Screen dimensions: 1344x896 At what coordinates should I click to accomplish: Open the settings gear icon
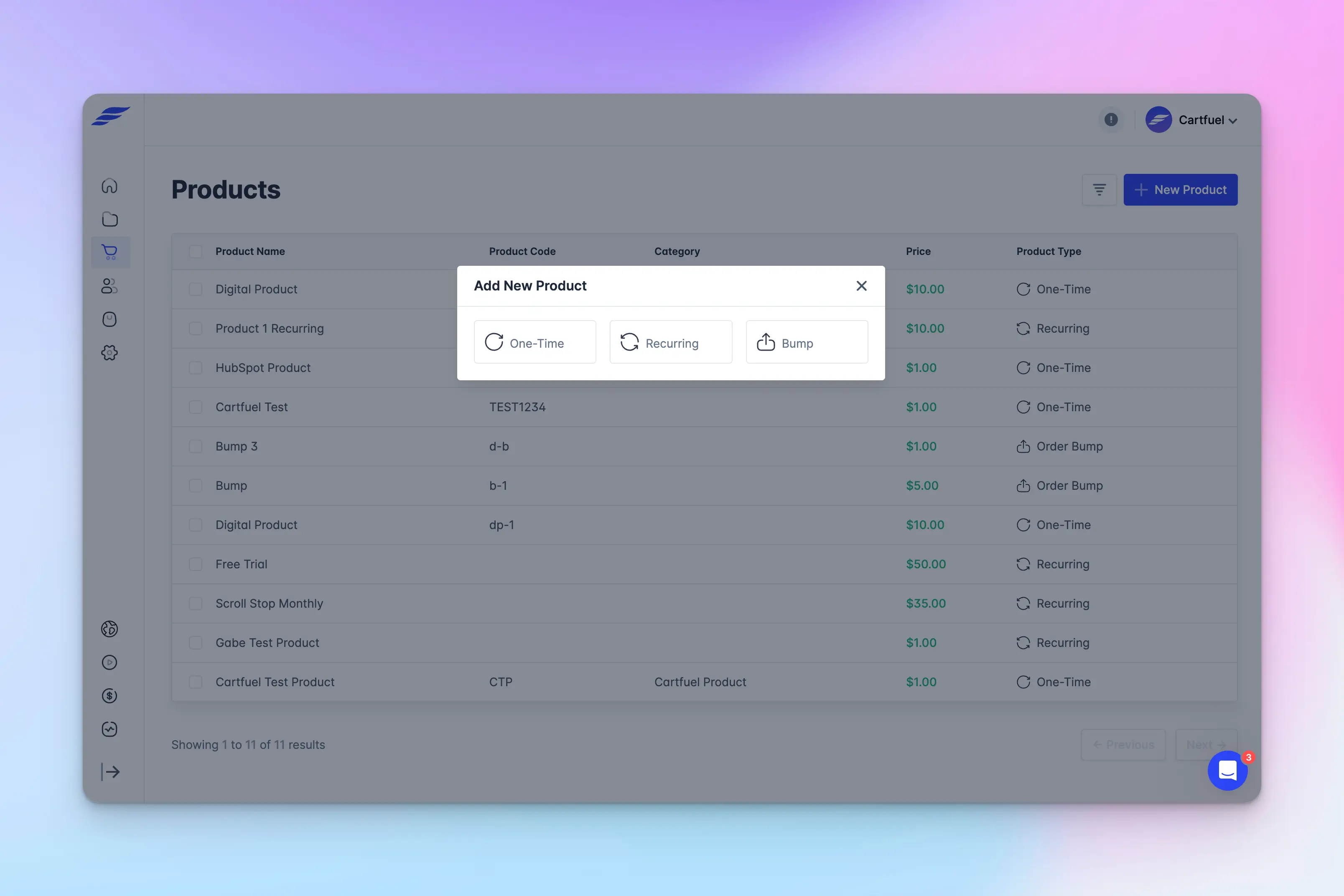[x=110, y=353]
